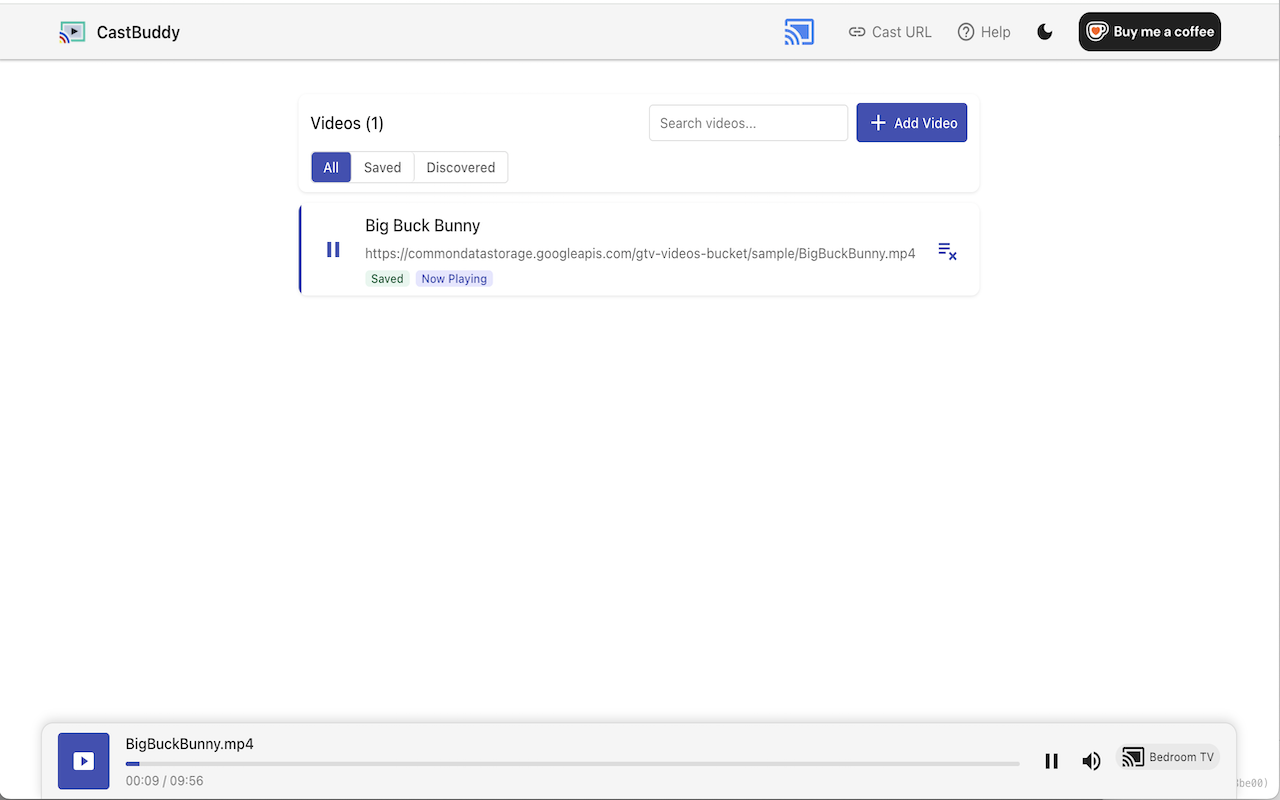
Task: Click the CastBuddy logo icon
Action: [x=72, y=32]
